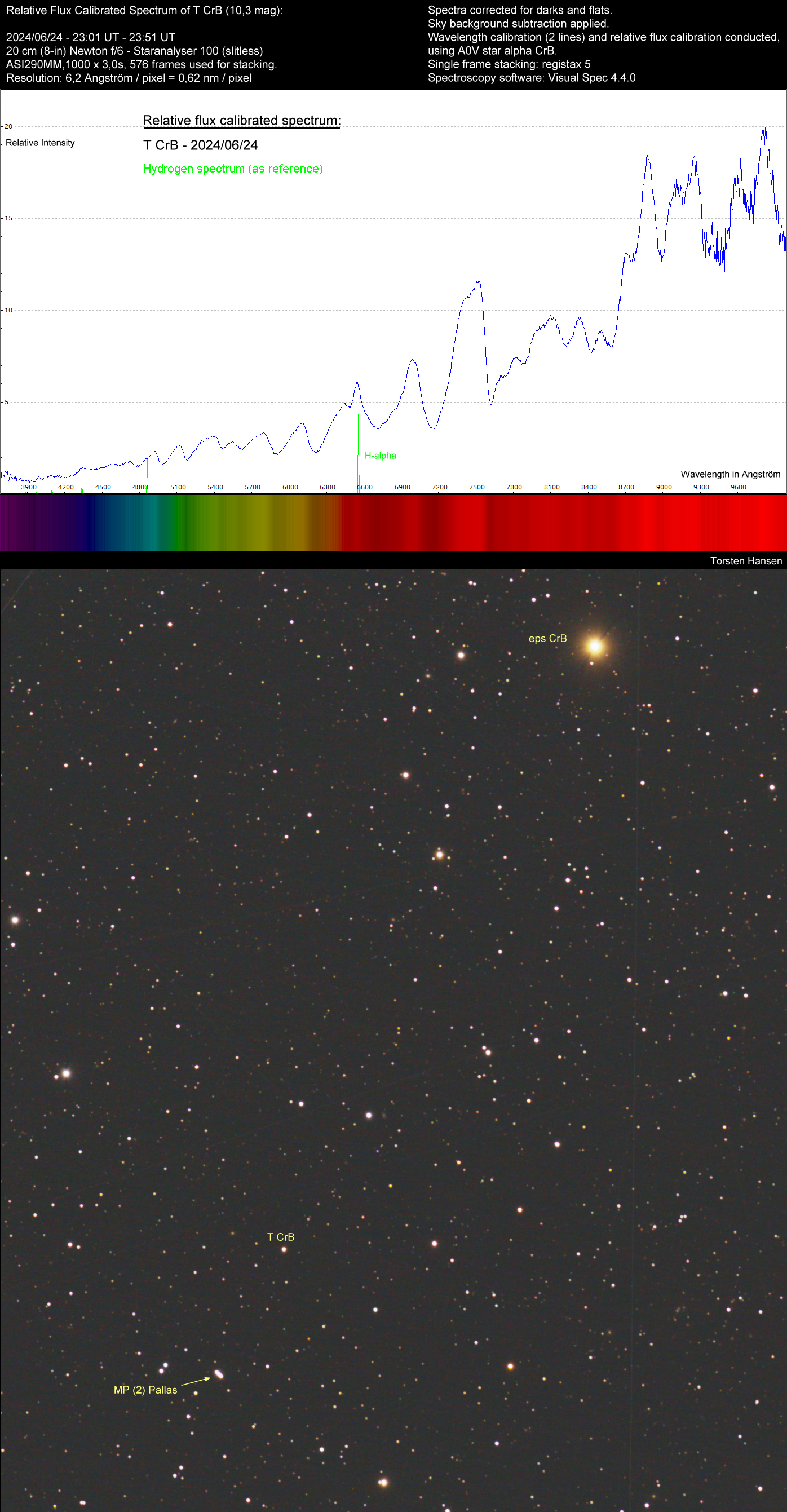Viewport: 787px width, 1512px height.
Task: Click the wavelength tick "7800"
Action: pyautogui.click(x=514, y=488)
